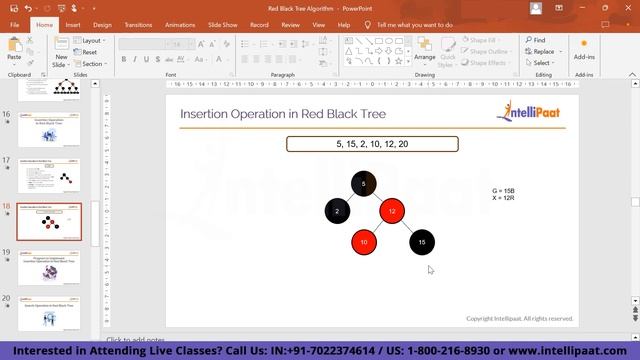Toggle Text Shadow formatting
Image resolution: width=640 pixels, height=360 pixels.
click(158, 60)
